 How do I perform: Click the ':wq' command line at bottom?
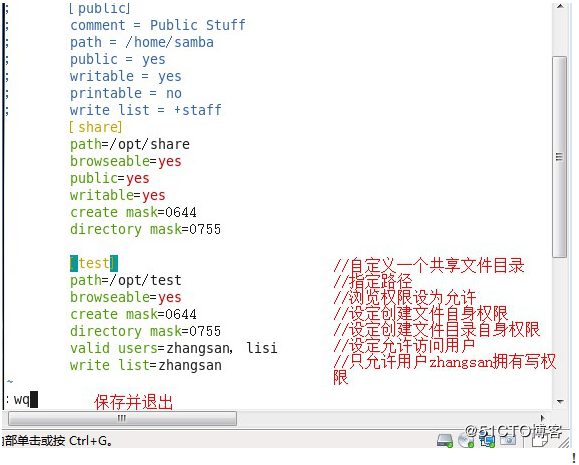[21, 400]
